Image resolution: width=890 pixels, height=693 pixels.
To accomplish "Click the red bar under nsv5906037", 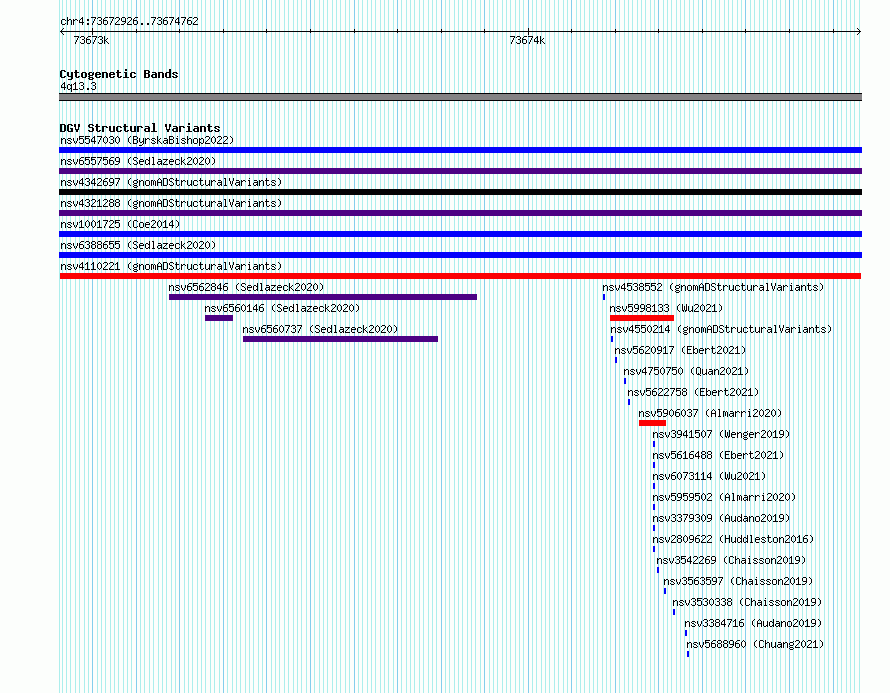I will pos(652,423).
